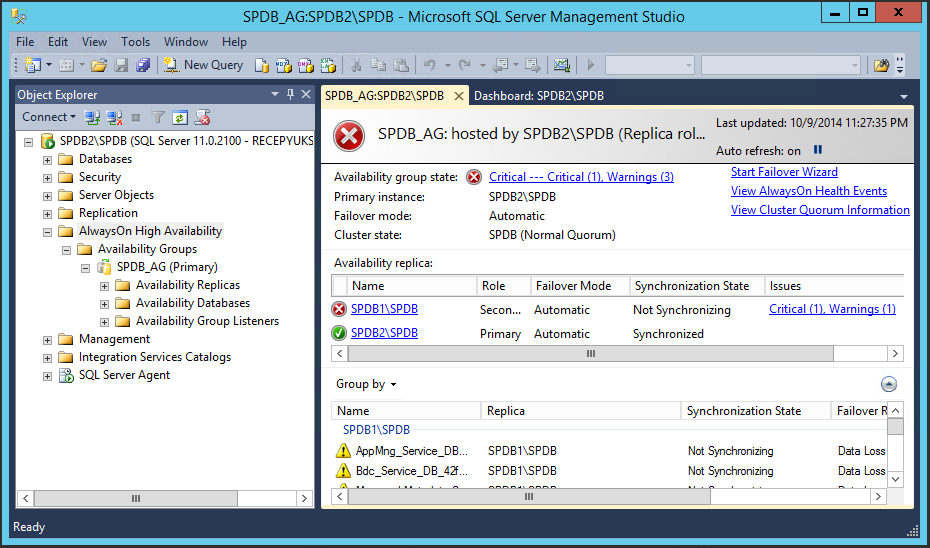Expand the Availability Replicas folder
This screenshot has width=930, height=548.
[x=104, y=286]
